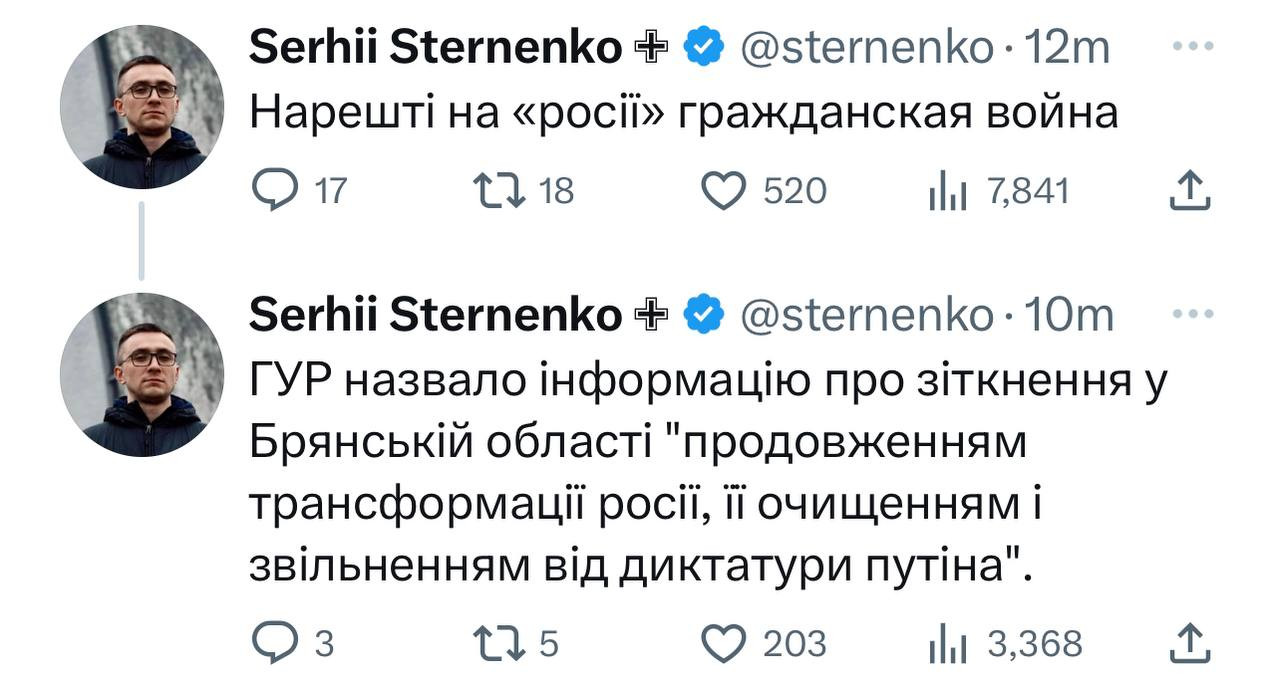Open Serhii Sternenko profile name in first tweet

(435, 47)
